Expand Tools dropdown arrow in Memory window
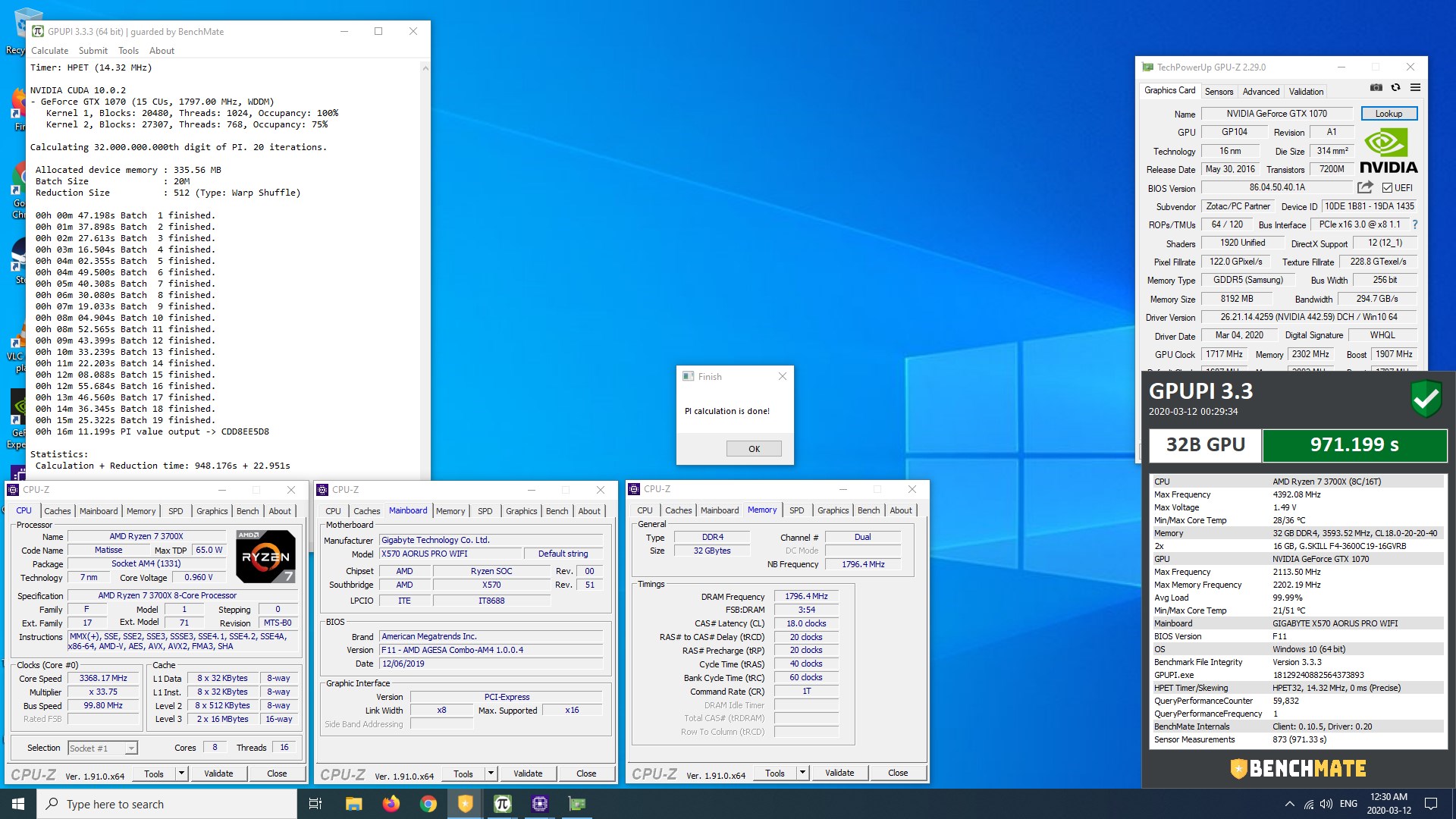This screenshot has width=1456, height=819. click(x=802, y=773)
